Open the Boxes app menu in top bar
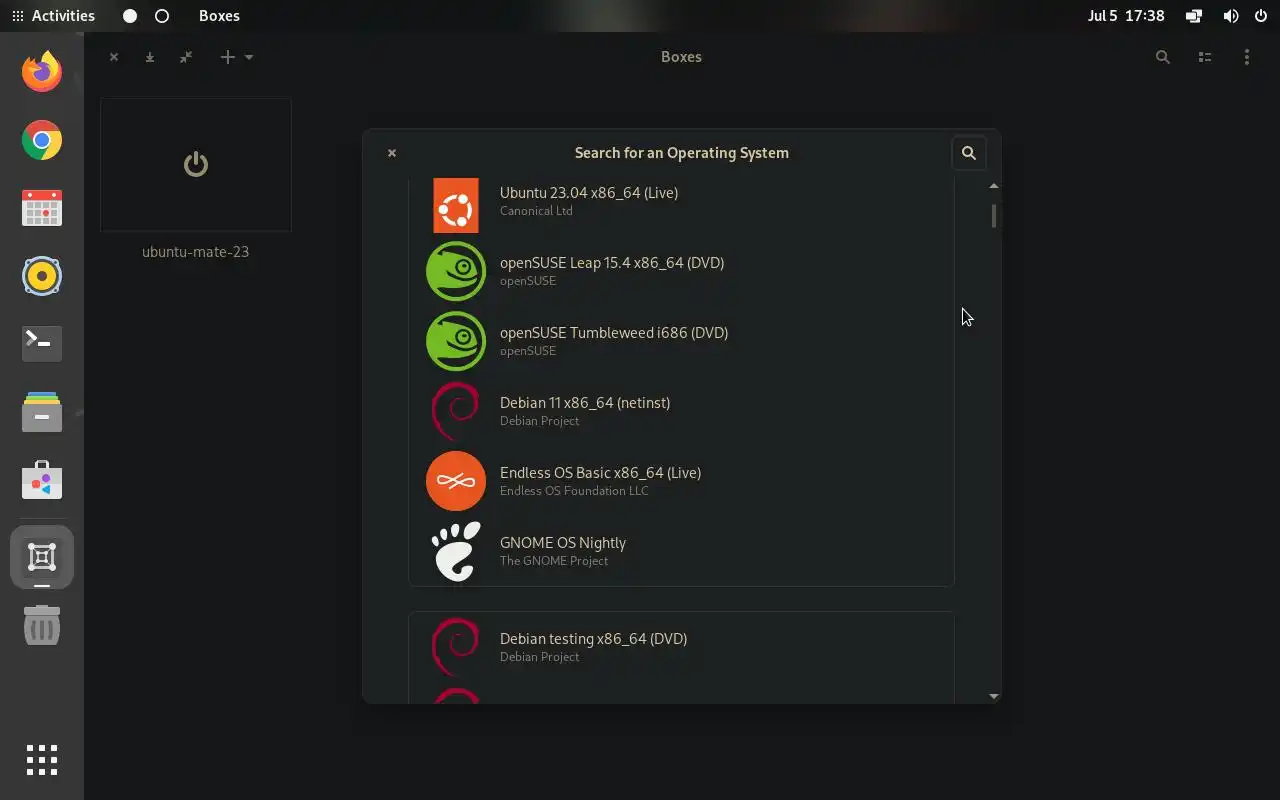Viewport: 1280px width, 800px height. pos(219,16)
